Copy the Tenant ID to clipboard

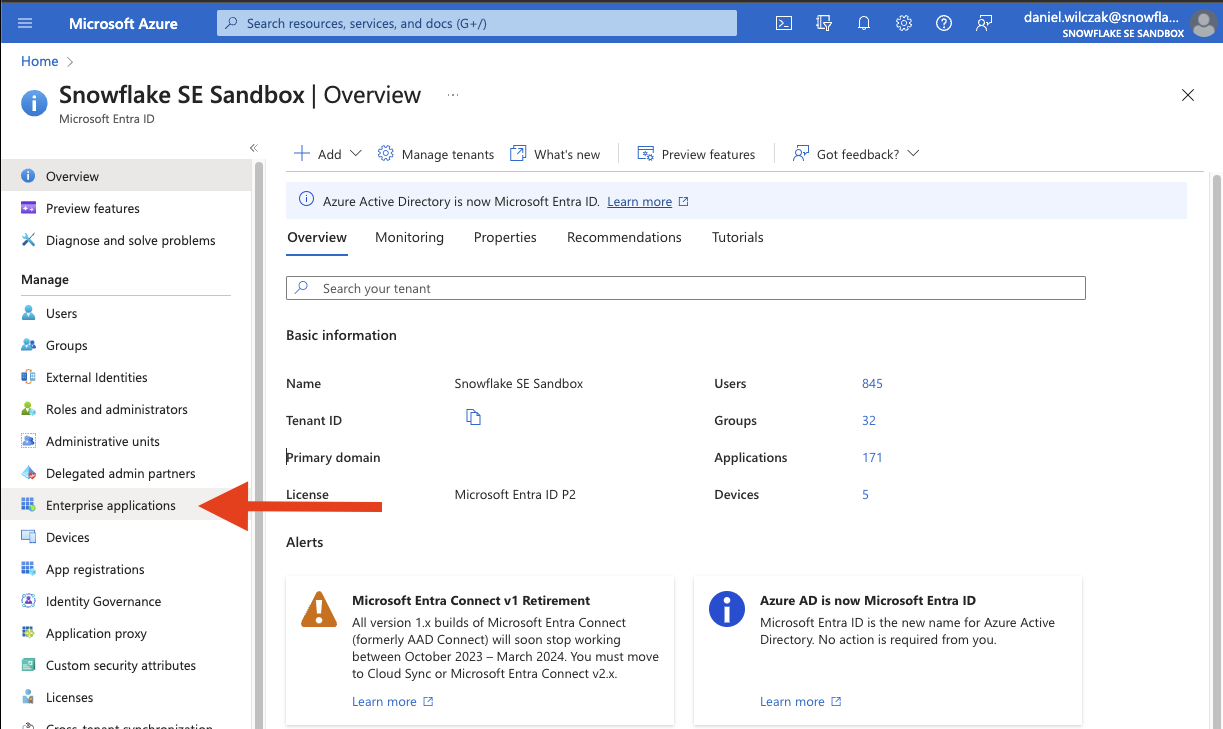click(474, 417)
